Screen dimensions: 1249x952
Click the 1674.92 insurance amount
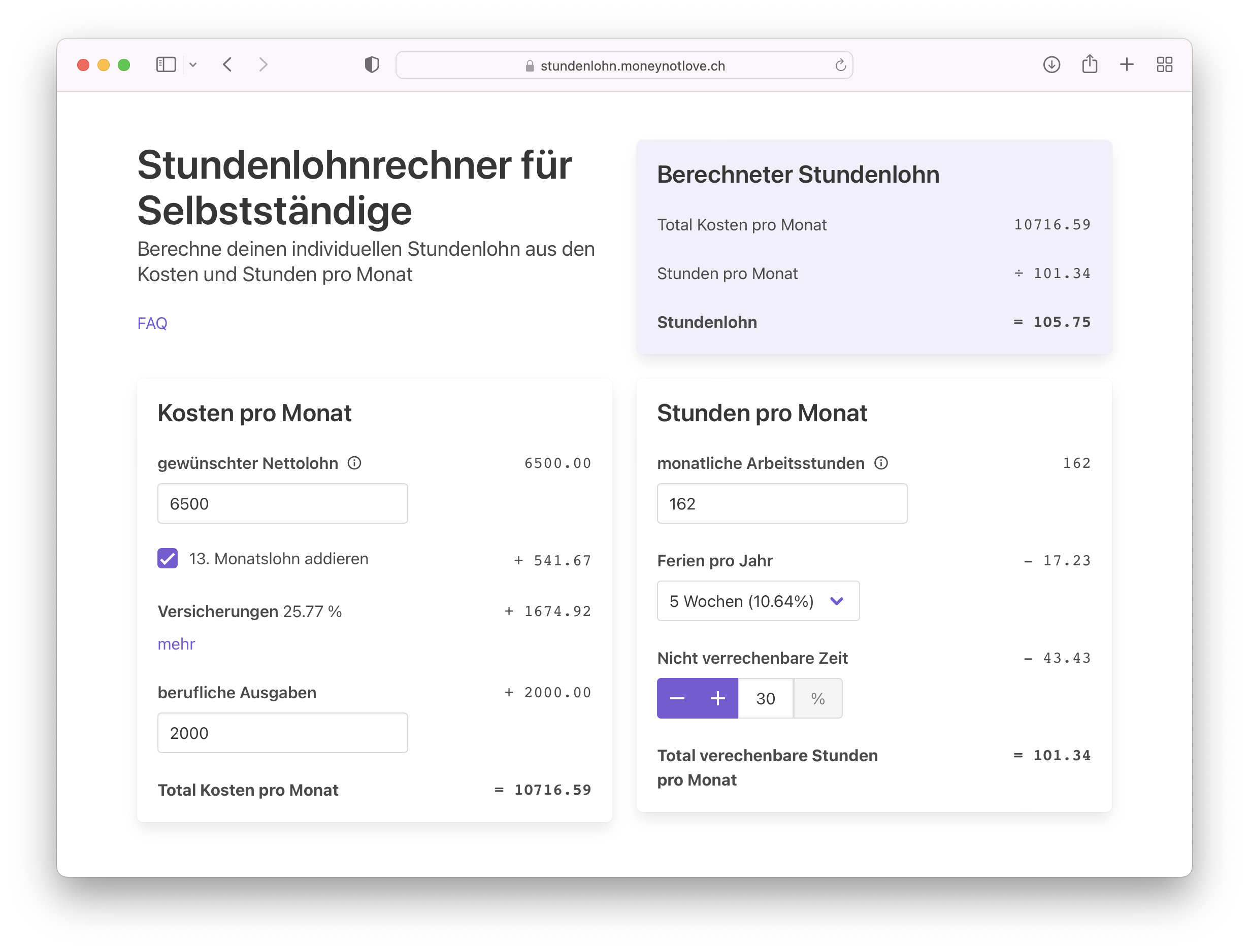tap(557, 611)
